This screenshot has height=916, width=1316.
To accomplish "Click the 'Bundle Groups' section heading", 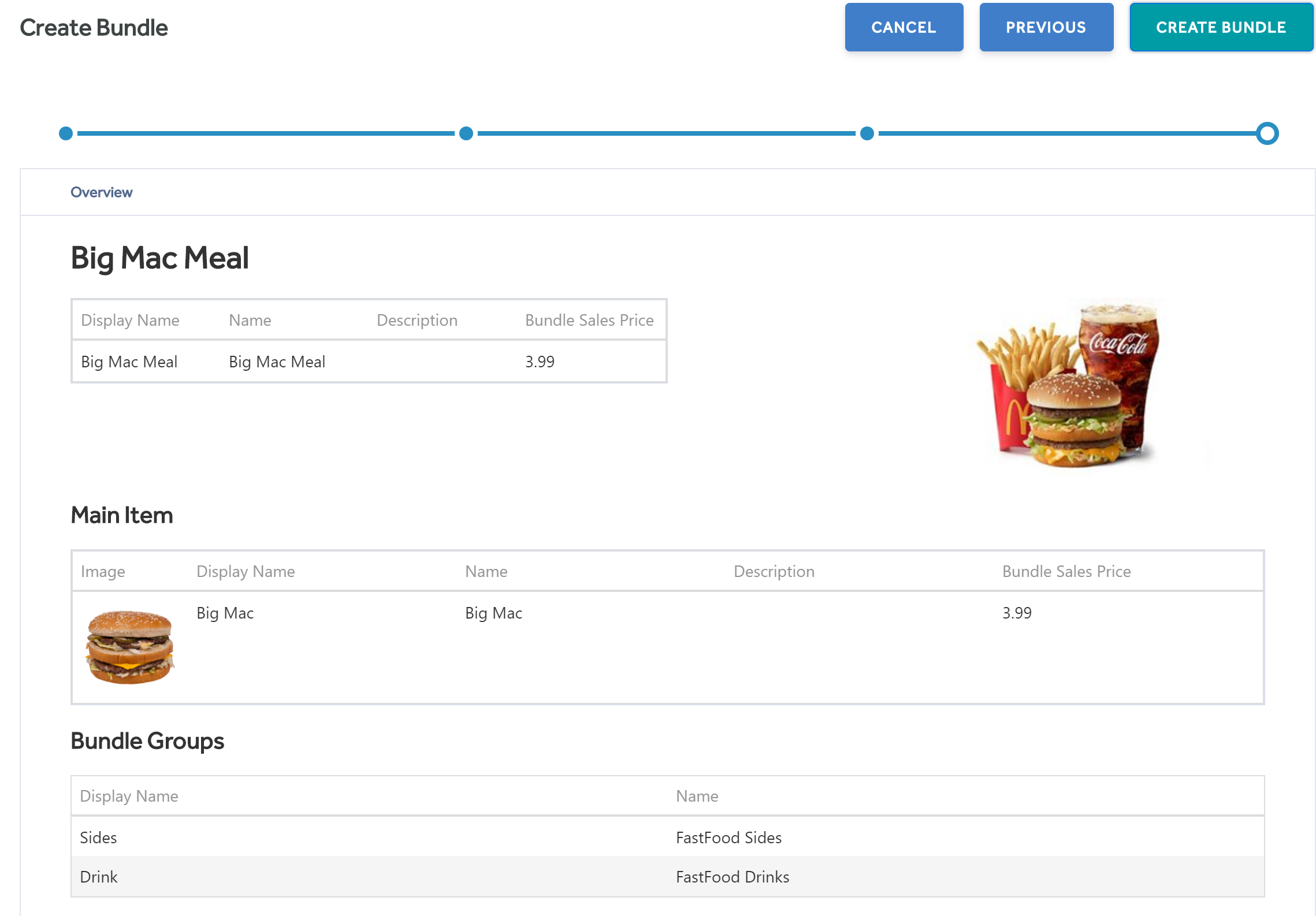I will tap(147, 740).
